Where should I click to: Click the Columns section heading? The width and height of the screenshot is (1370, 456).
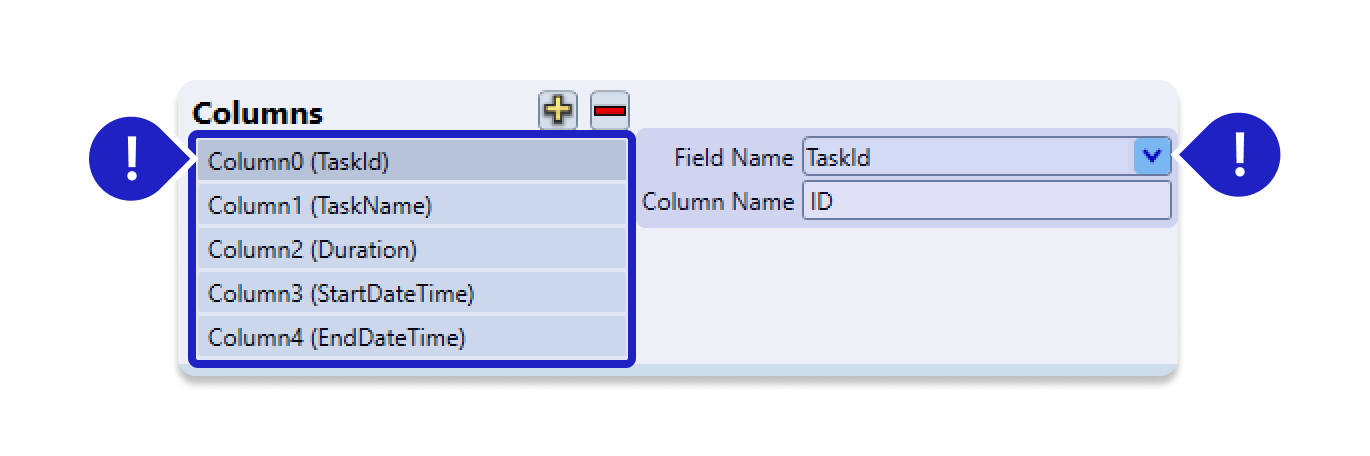(x=257, y=113)
